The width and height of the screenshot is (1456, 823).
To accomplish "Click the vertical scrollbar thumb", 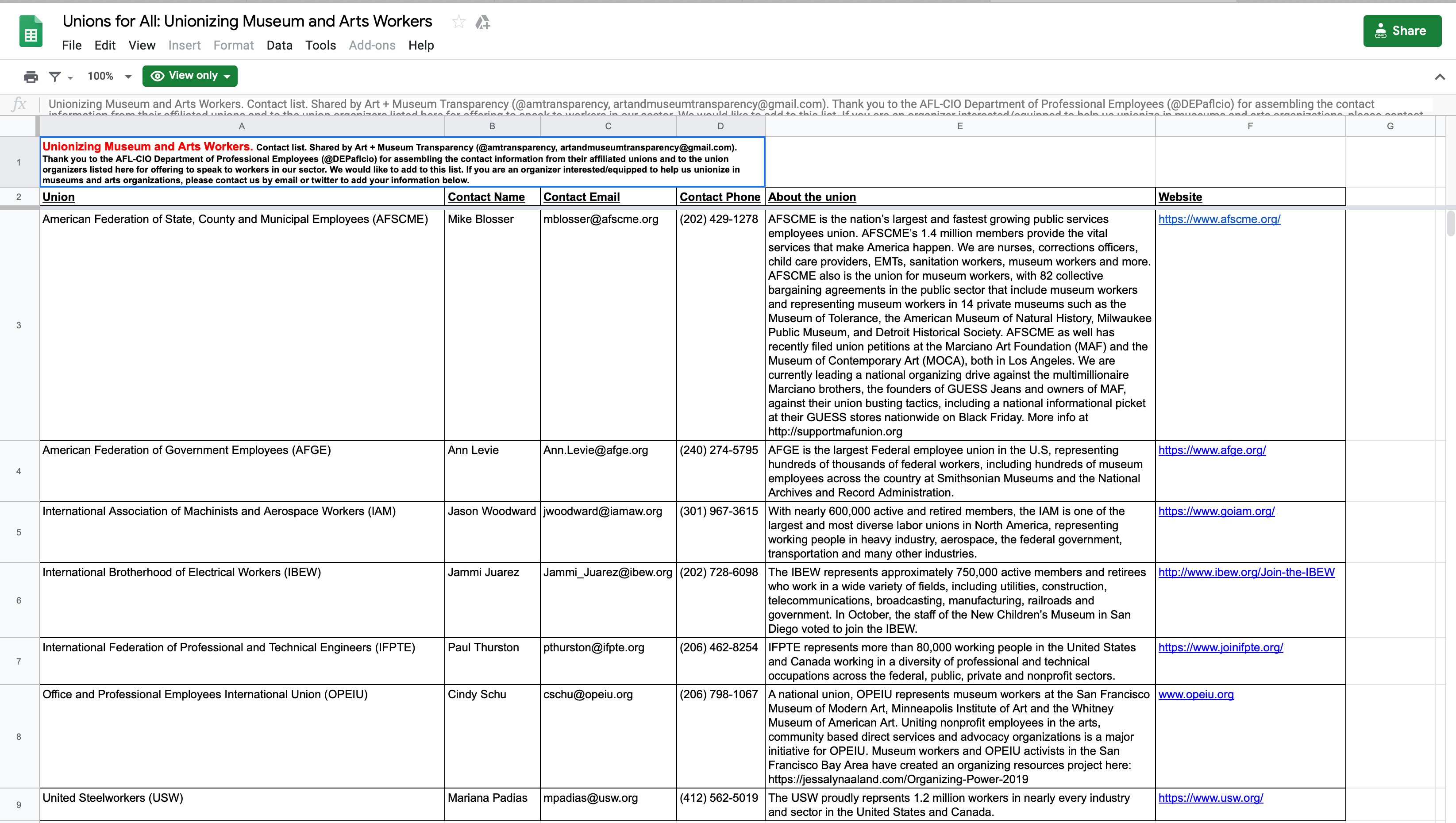I will 1450,223.
